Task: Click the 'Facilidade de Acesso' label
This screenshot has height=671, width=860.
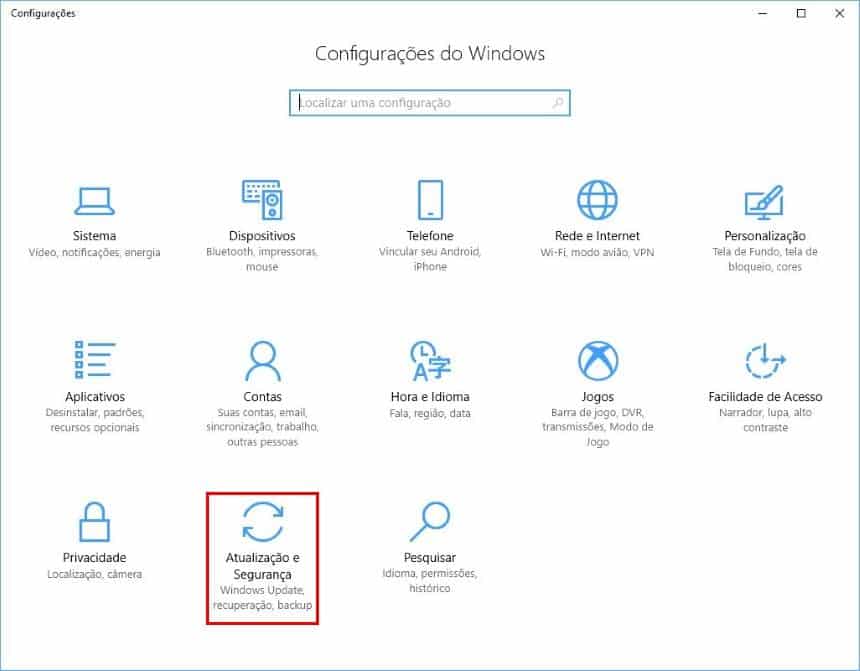Action: coord(765,397)
